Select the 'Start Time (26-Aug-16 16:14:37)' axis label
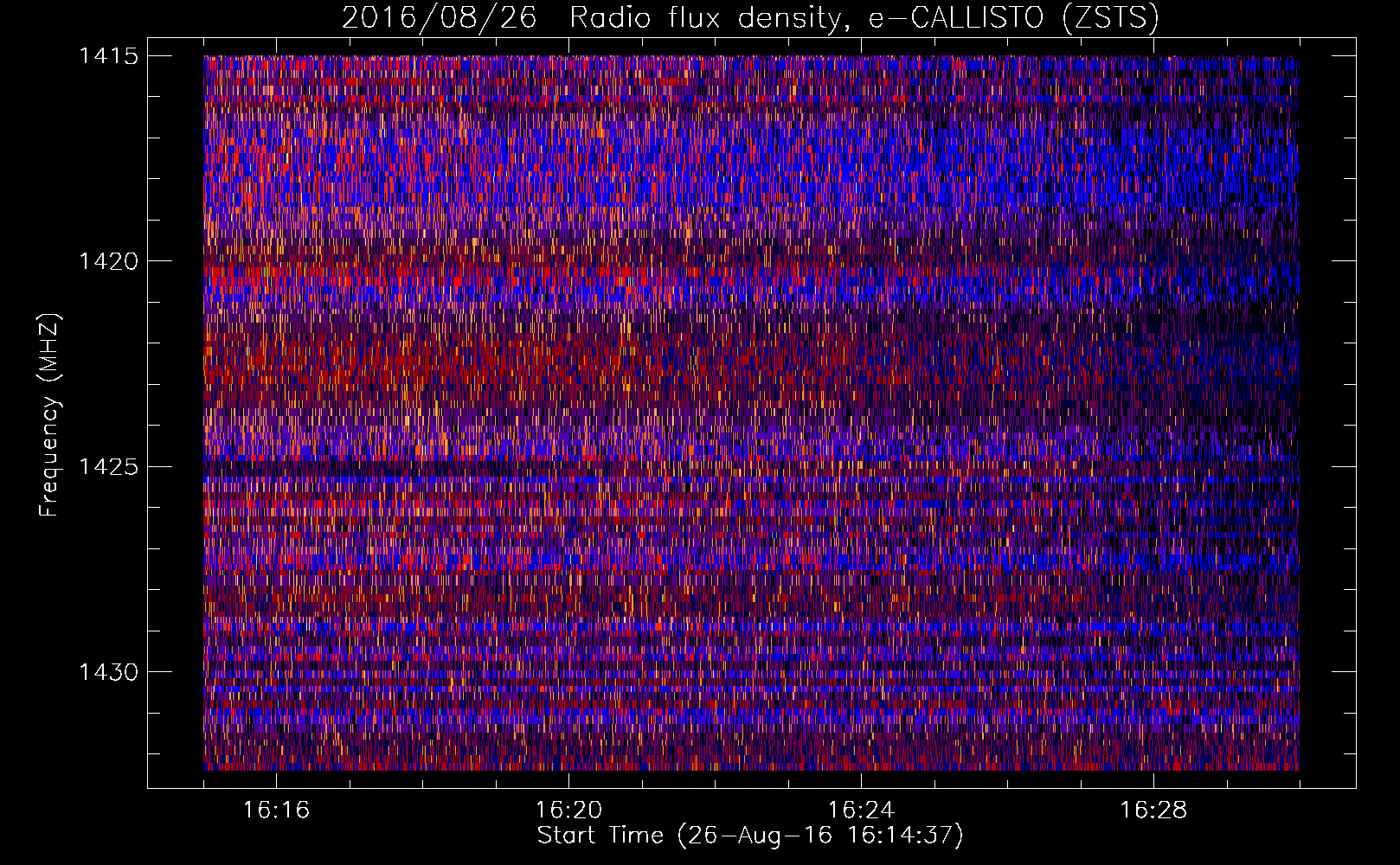The image size is (1400, 865). pos(750,836)
